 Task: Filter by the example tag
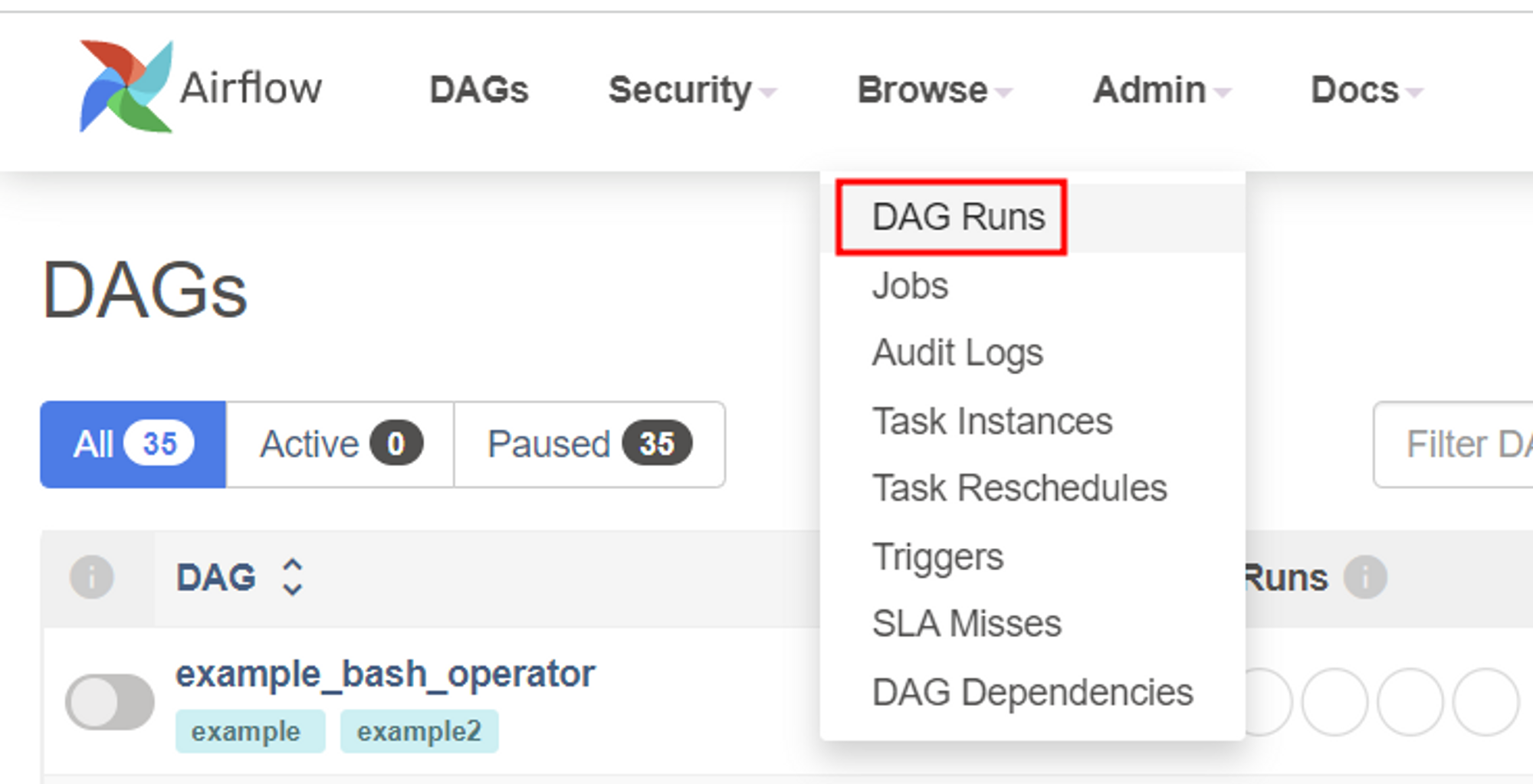(250, 731)
